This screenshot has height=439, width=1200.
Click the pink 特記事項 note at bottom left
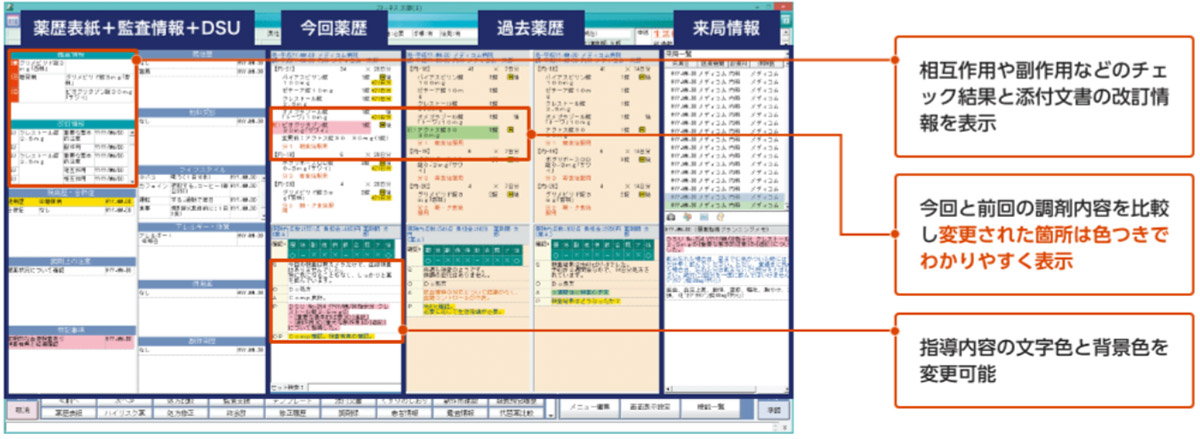tap(70, 343)
